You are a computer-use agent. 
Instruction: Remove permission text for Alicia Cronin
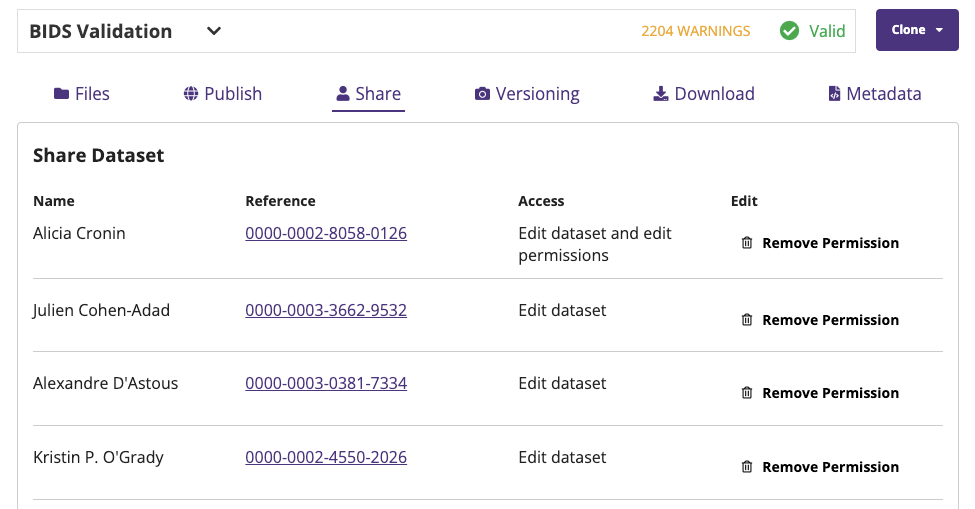click(x=831, y=243)
